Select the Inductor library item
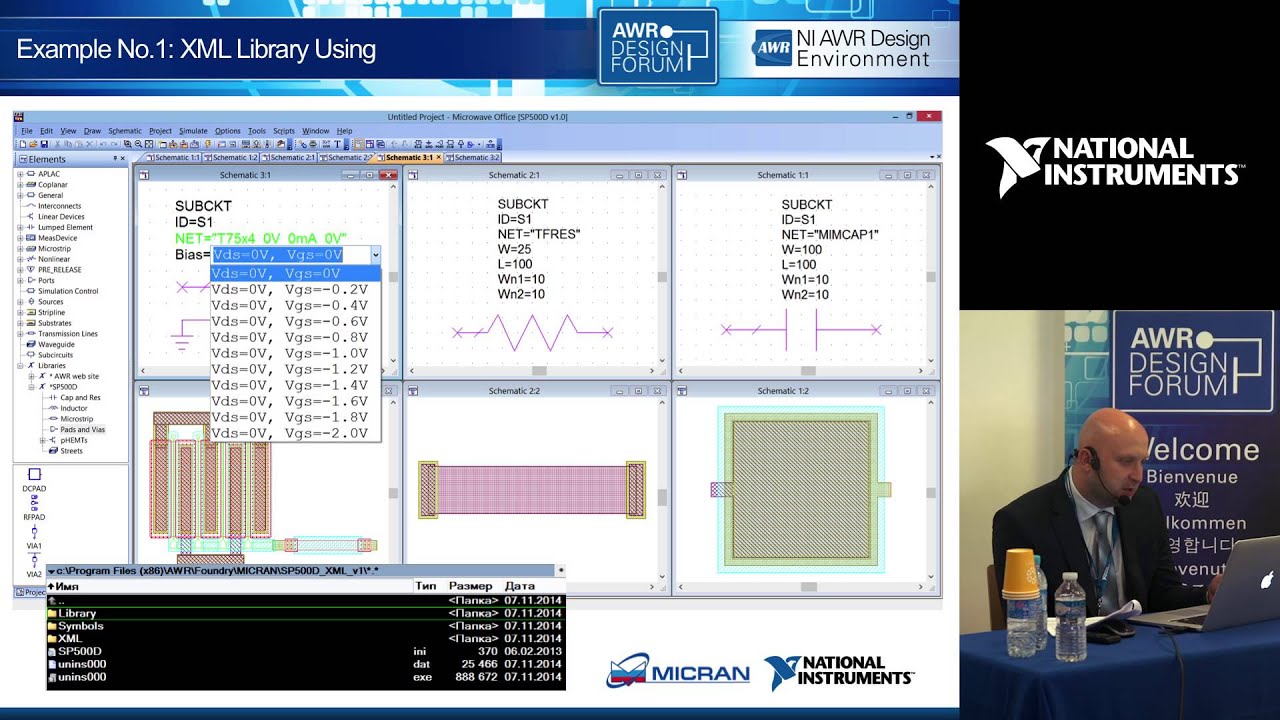 coord(74,408)
